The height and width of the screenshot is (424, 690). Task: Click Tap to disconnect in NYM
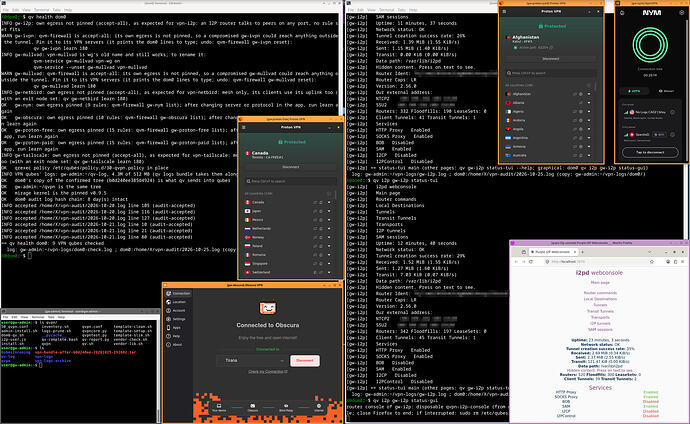(650, 152)
